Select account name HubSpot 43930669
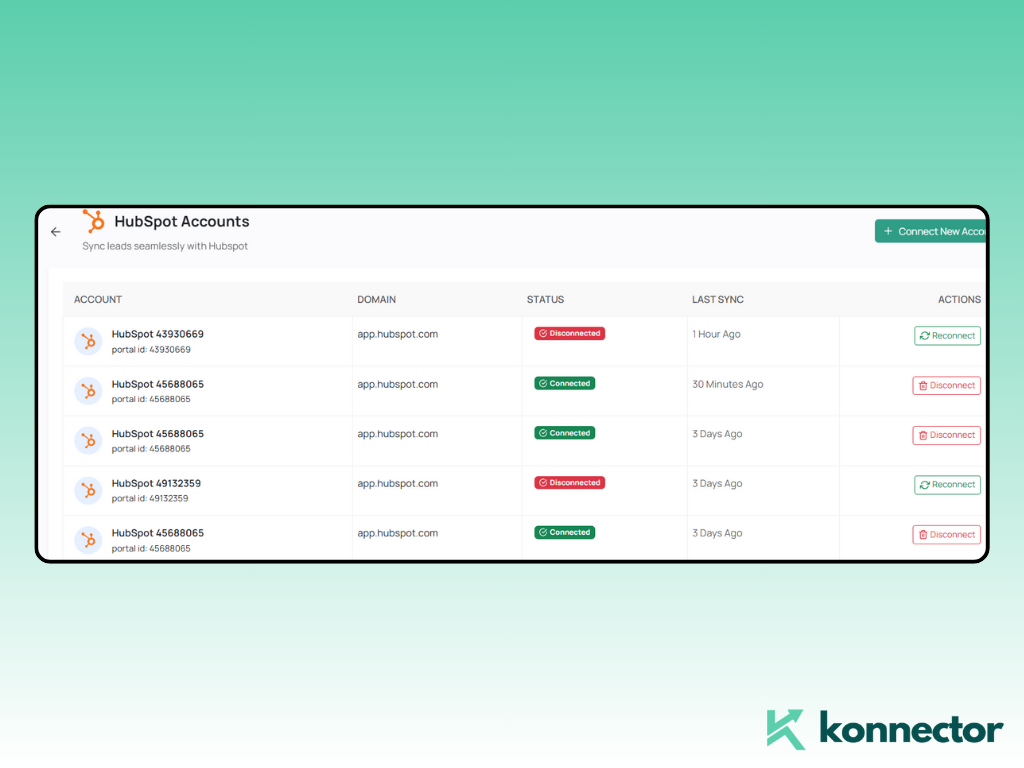This screenshot has width=1024, height=768. (x=157, y=334)
